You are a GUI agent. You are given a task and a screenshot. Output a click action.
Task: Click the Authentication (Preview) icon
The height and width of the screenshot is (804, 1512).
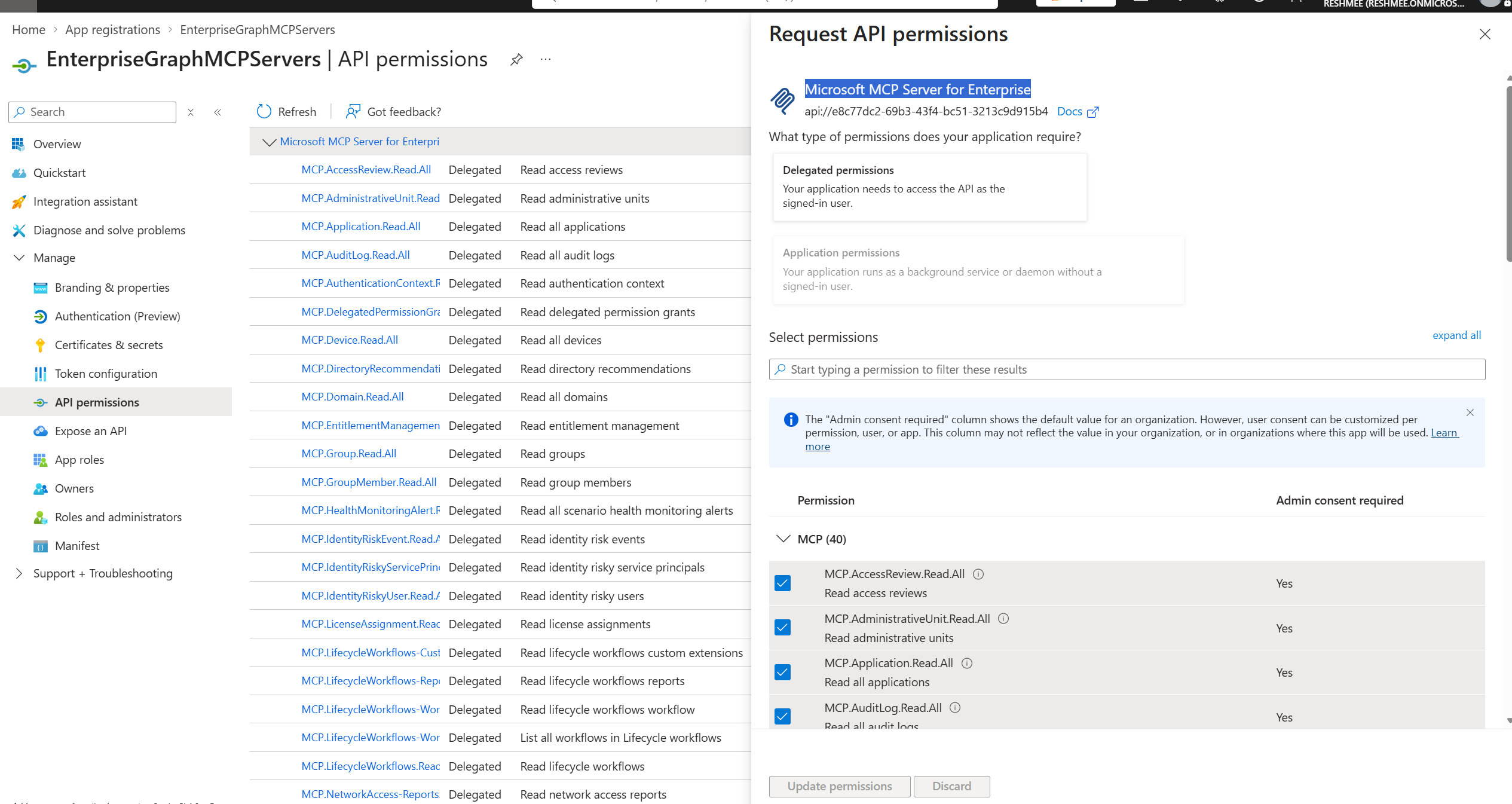(x=40, y=316)
